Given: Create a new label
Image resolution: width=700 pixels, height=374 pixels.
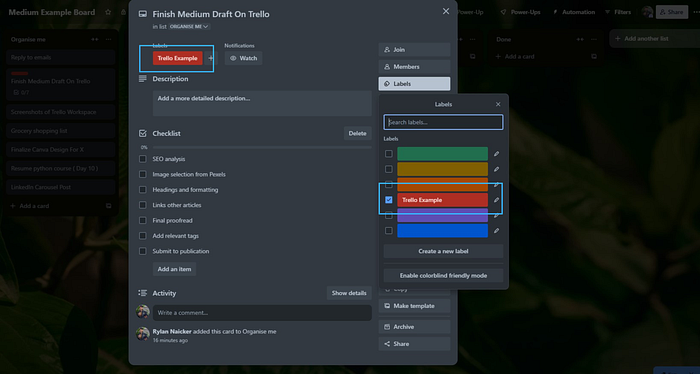Looking at the screenshot, I should coord(443,251).
